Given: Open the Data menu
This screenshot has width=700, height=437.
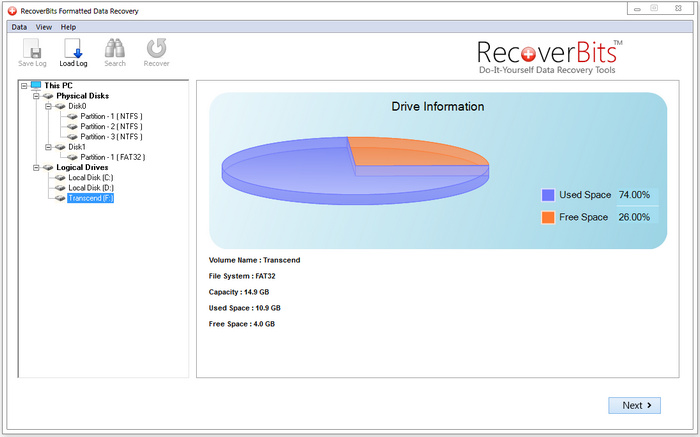Looking at the screenshot, I should (19, 26).
